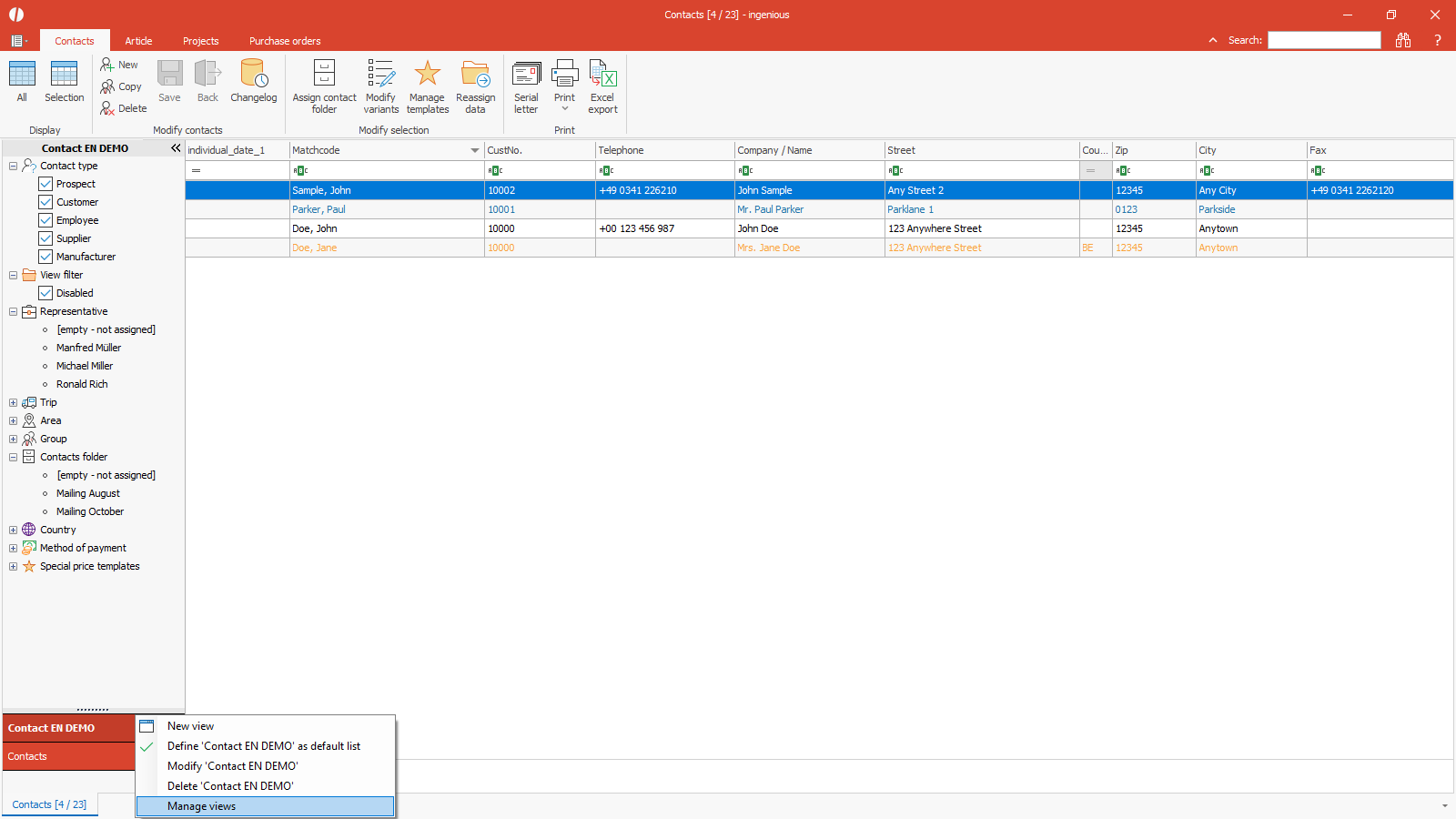Select Manage views from context menu
Viewport: 1456px width, 819px height.
pyautogui.click(x=202, y=806)
